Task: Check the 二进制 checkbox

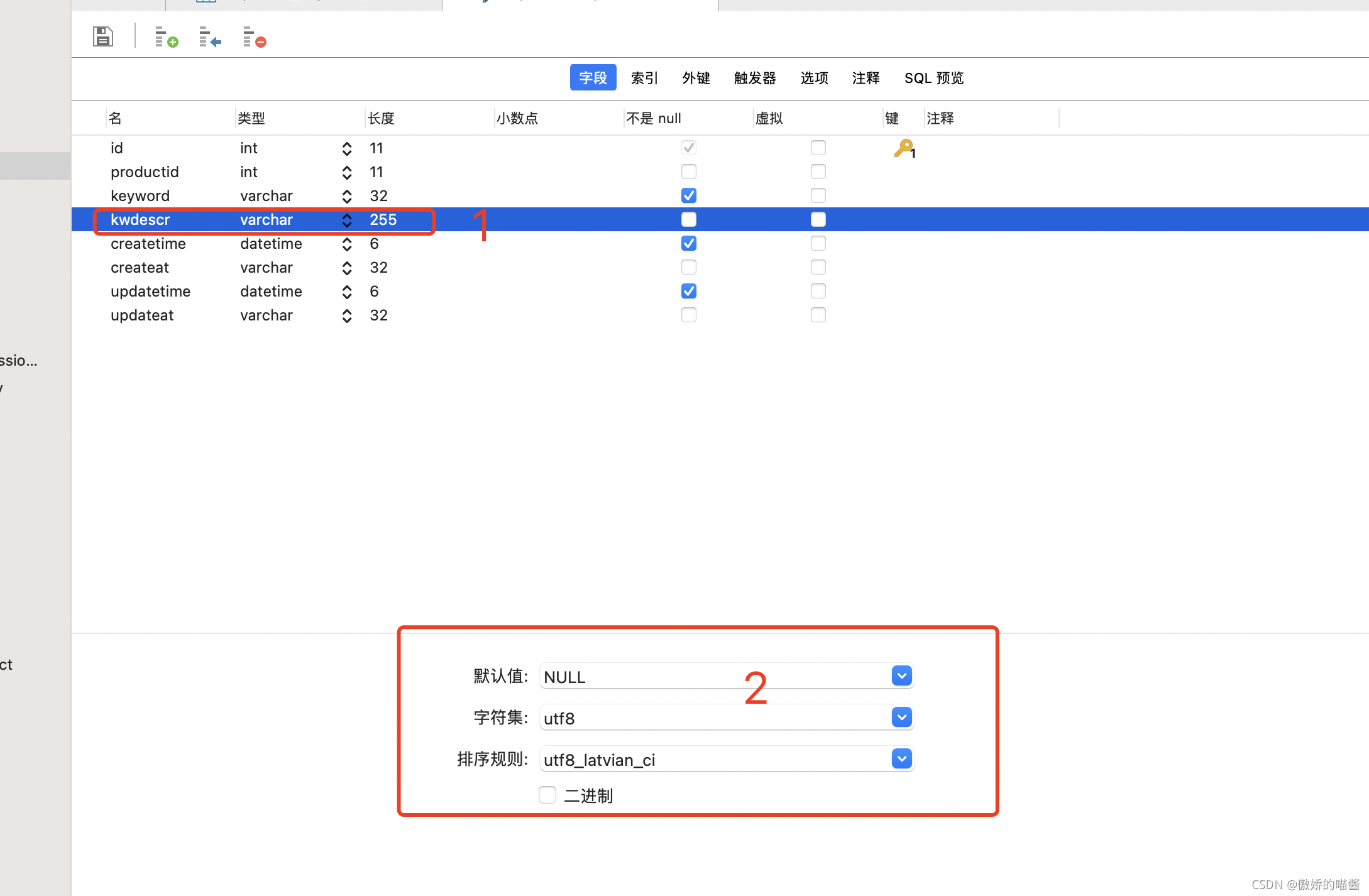Action: pos(547,794)
